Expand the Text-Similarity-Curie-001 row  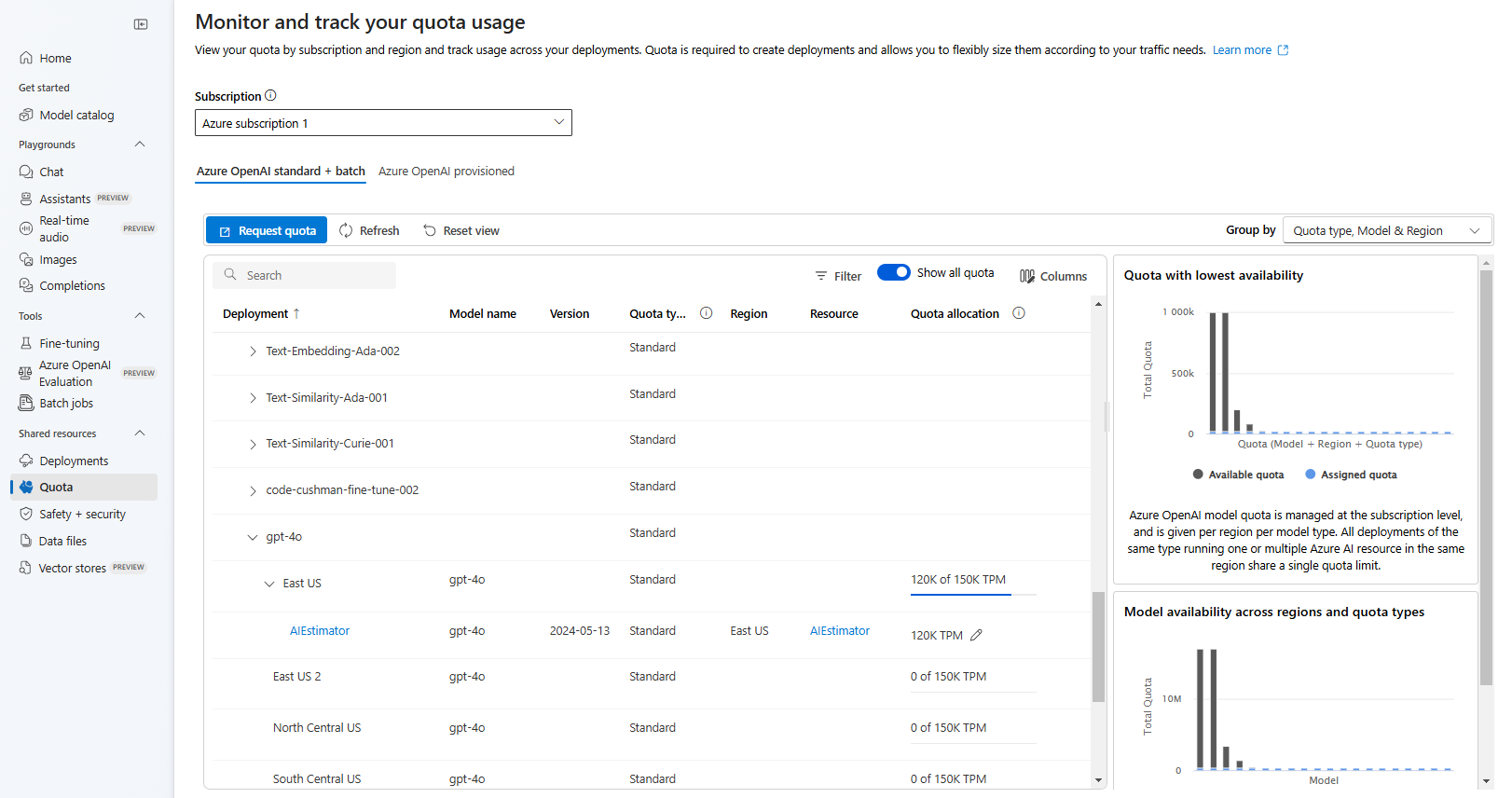click(x=253, y=444)
